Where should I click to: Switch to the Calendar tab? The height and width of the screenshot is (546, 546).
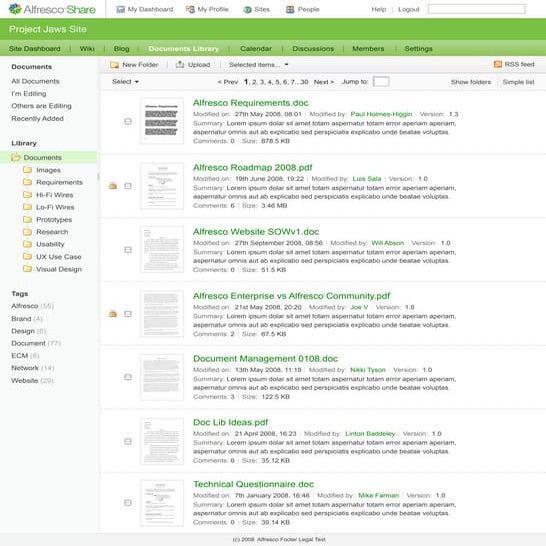tap(256, 48)
